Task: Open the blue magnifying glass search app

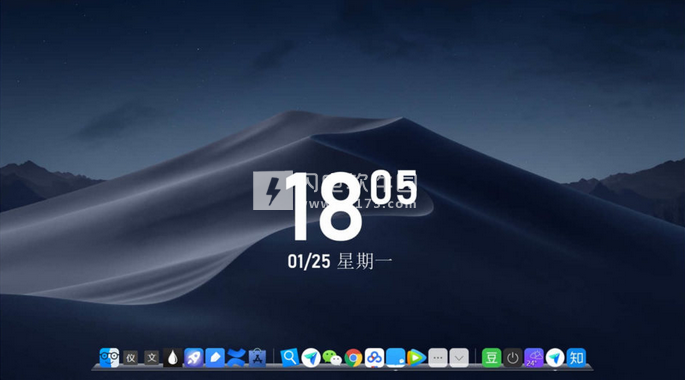Action: [x=289, y=358]
